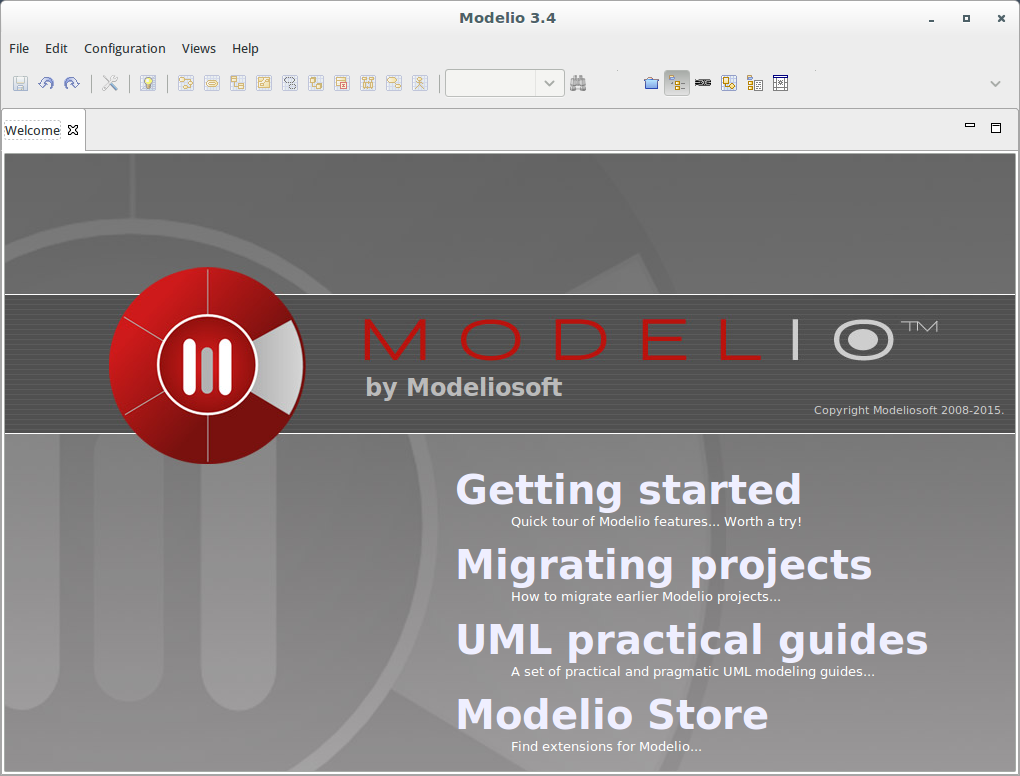The image size is (1020, 776).
Task: Click the table with gear icon
Action: click(781, 83)
